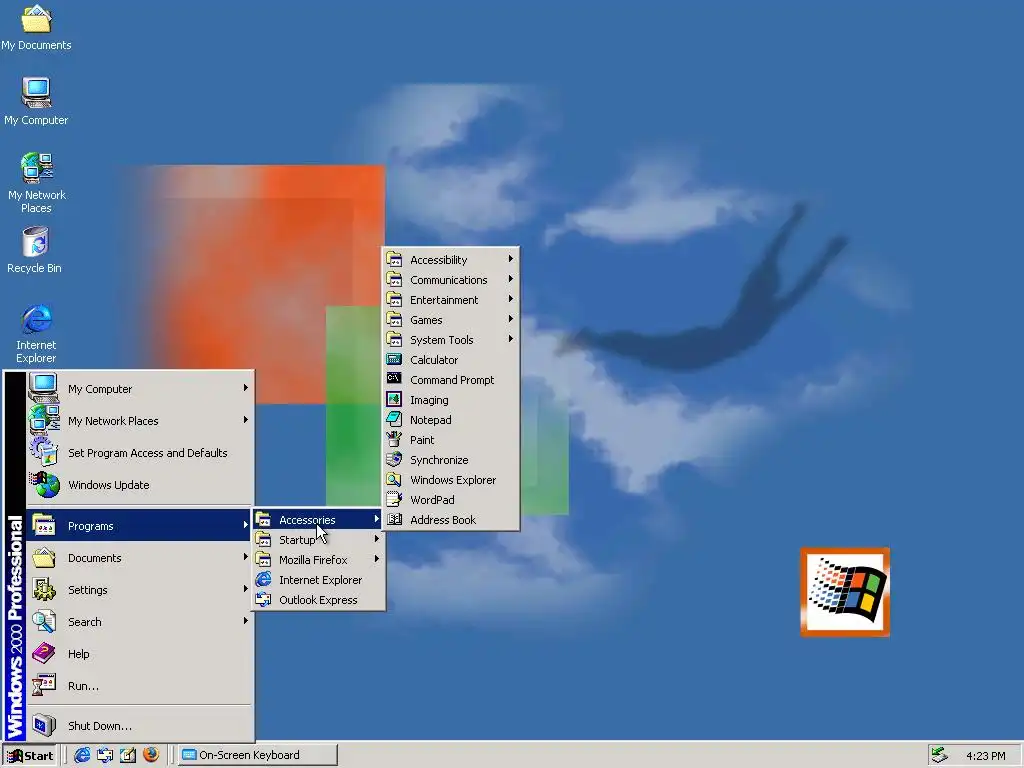This screenshot has width=1024, height=768.
Task: Expand the Search submenu arrow
Action: coord(246,621)
